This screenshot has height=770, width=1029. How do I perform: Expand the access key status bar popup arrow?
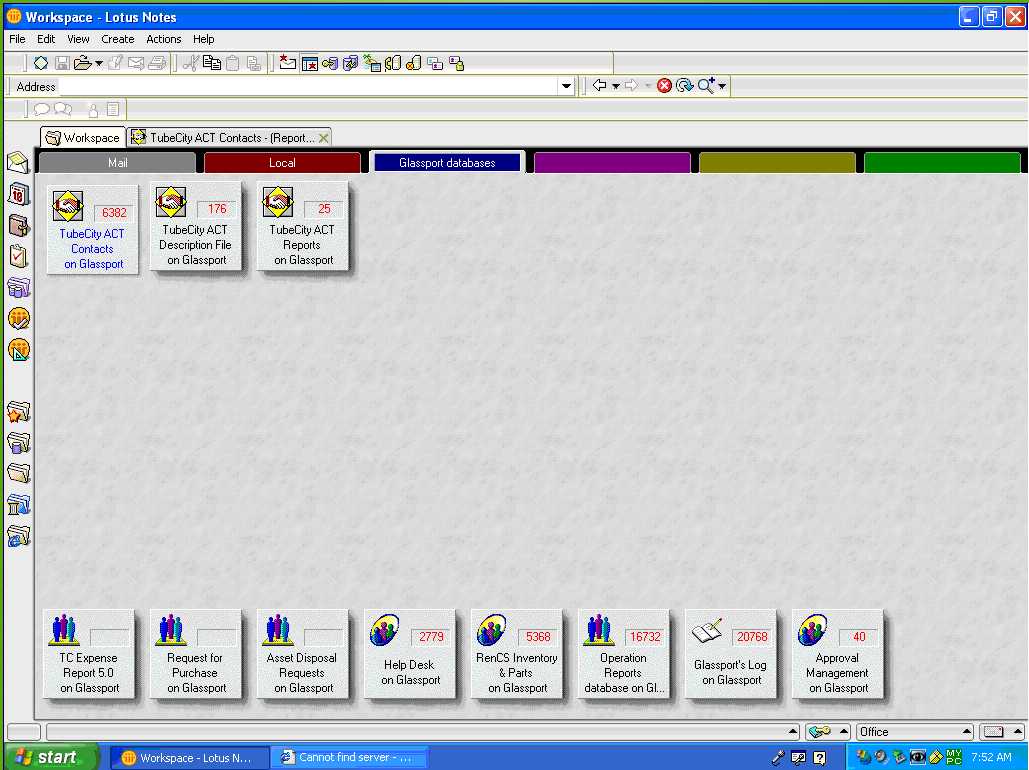844,731
